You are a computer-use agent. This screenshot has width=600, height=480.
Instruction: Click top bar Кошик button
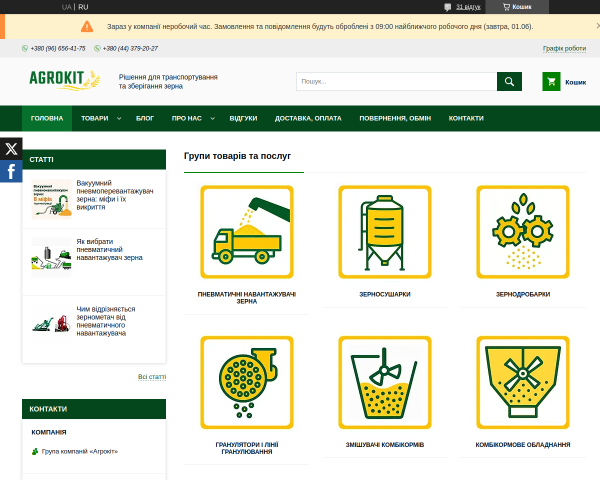click(x=517, y=7)
